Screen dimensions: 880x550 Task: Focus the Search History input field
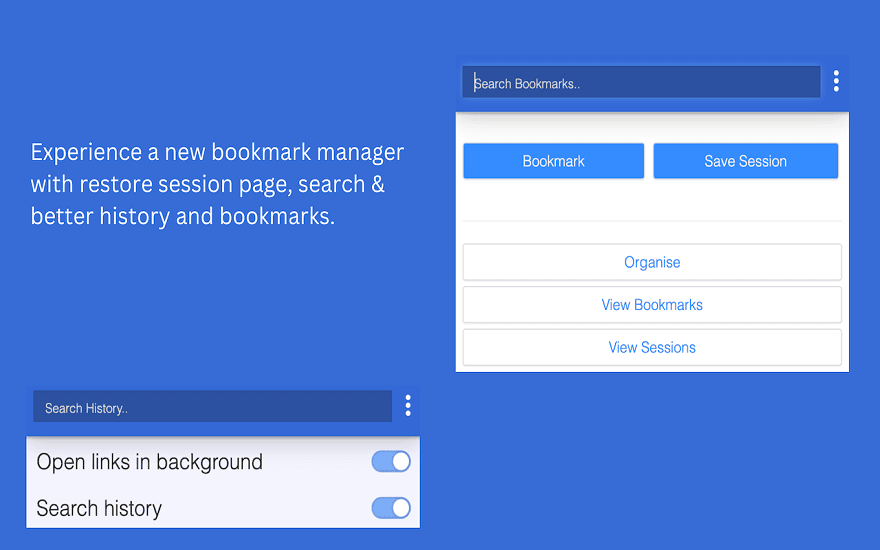pyautogui.click(x=213, y=406)
